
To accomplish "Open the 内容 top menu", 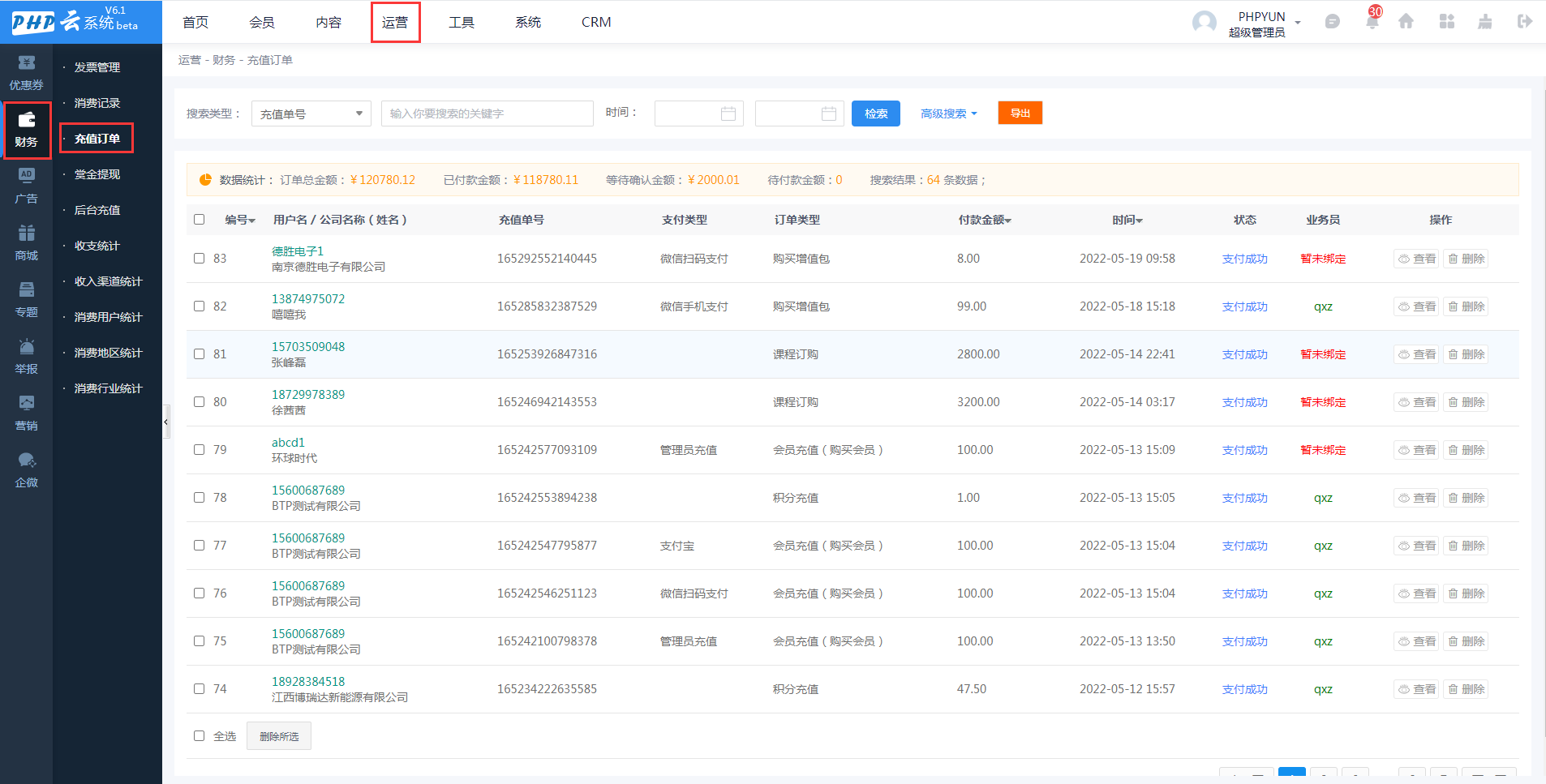I will tap(329, 22).
